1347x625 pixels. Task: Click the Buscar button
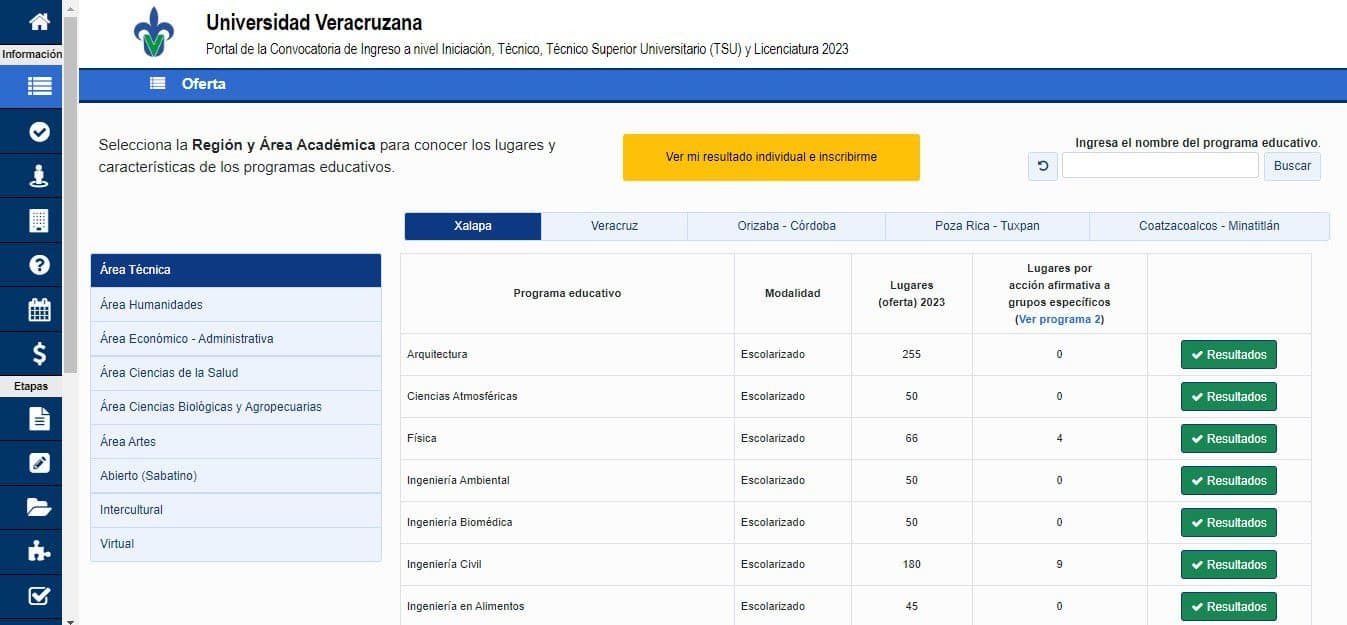point(1292,166)
